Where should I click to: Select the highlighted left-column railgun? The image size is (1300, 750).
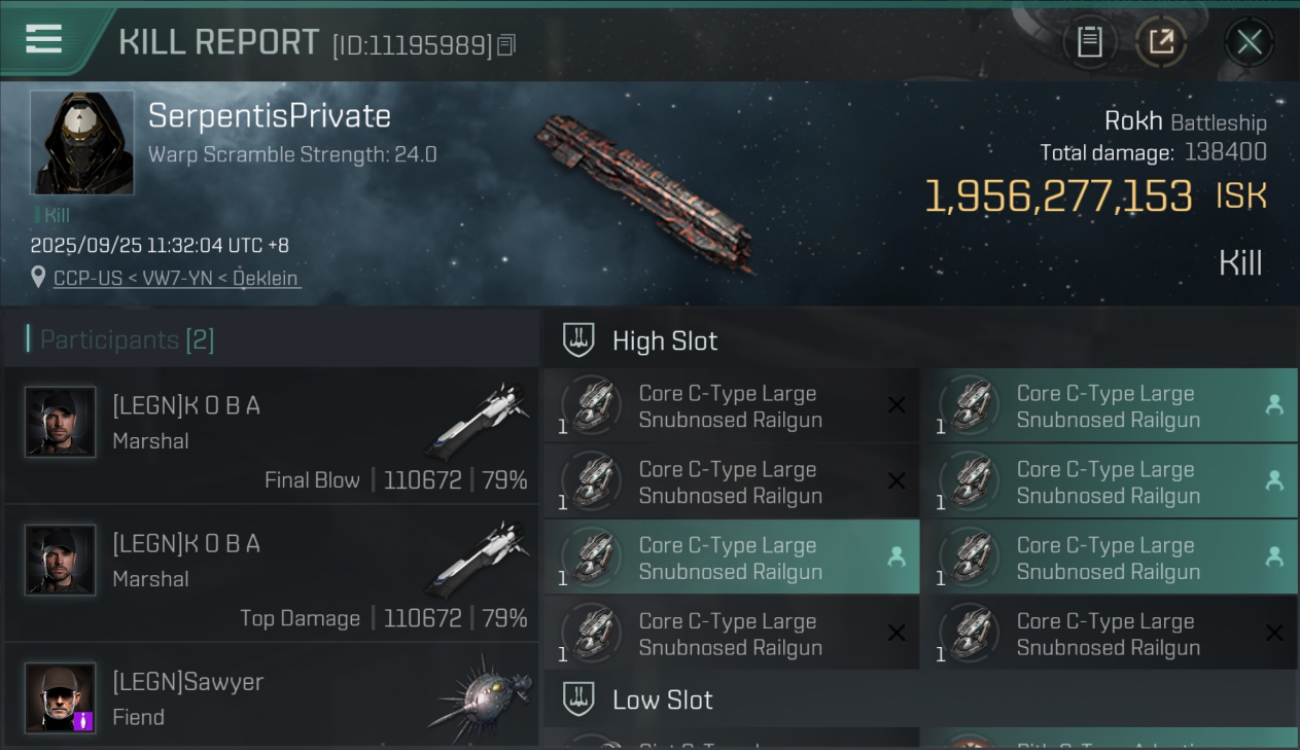pyautogui.click(x=731, y=558)
